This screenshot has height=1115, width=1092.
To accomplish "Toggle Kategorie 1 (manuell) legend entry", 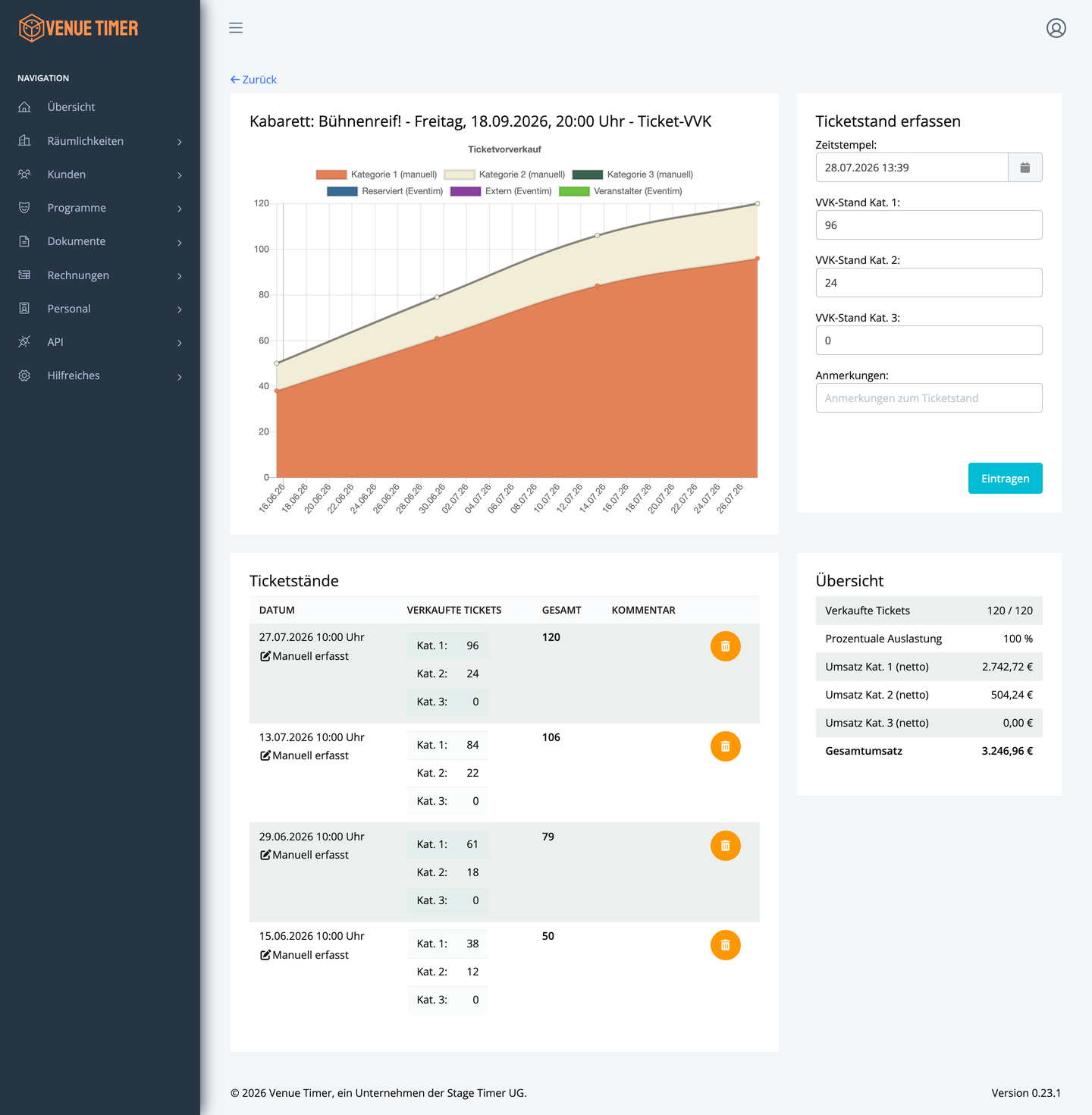I will [376, 174].
